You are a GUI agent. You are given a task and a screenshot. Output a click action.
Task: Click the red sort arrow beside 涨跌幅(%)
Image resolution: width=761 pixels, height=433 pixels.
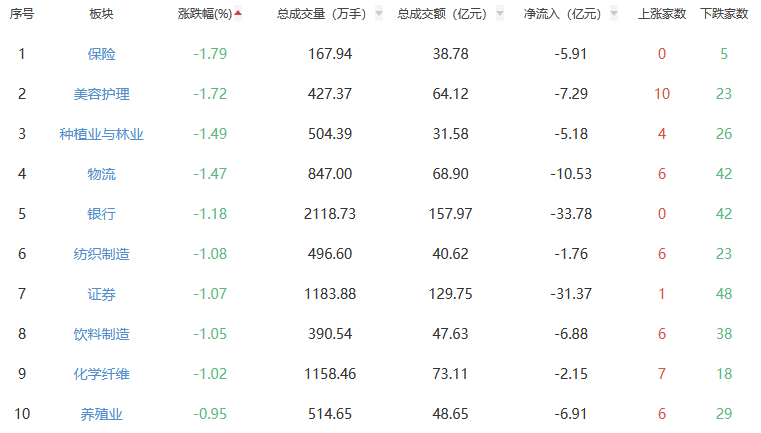(238, 14)
